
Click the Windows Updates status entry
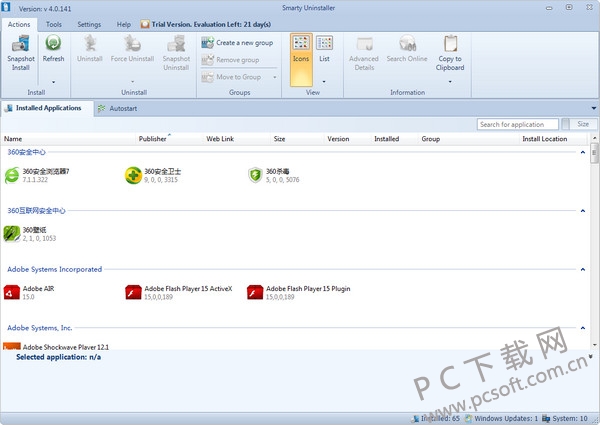tap(501, 418)
